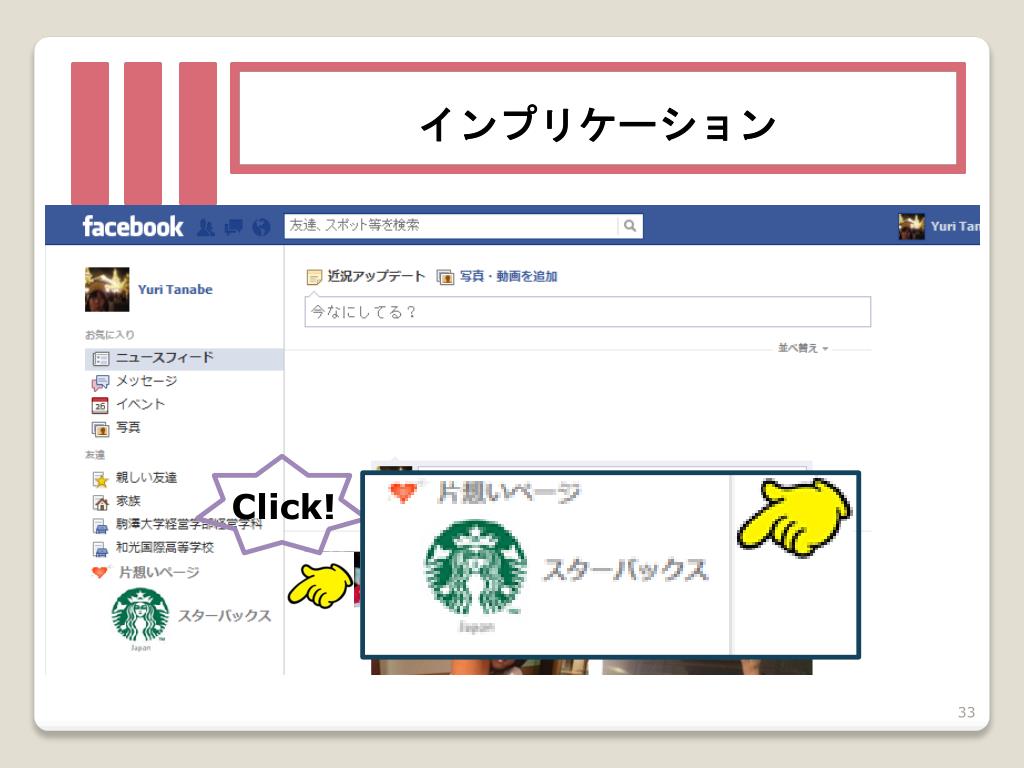Click お気に入り section heading
The height and width of the screenshot is (768, 1024).
pos(110,334)
